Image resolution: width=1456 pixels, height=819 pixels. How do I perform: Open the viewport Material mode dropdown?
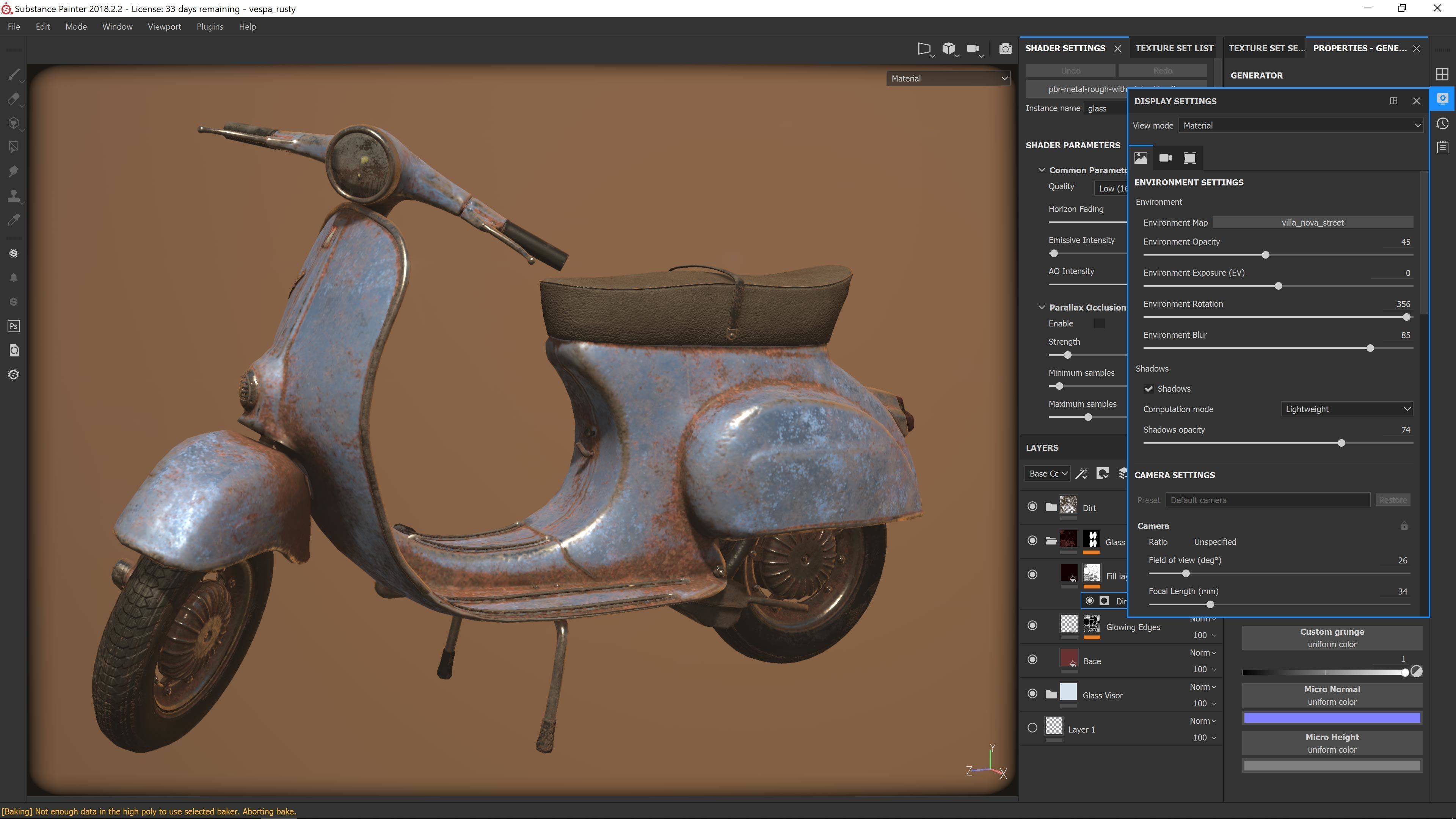point(948,78)
